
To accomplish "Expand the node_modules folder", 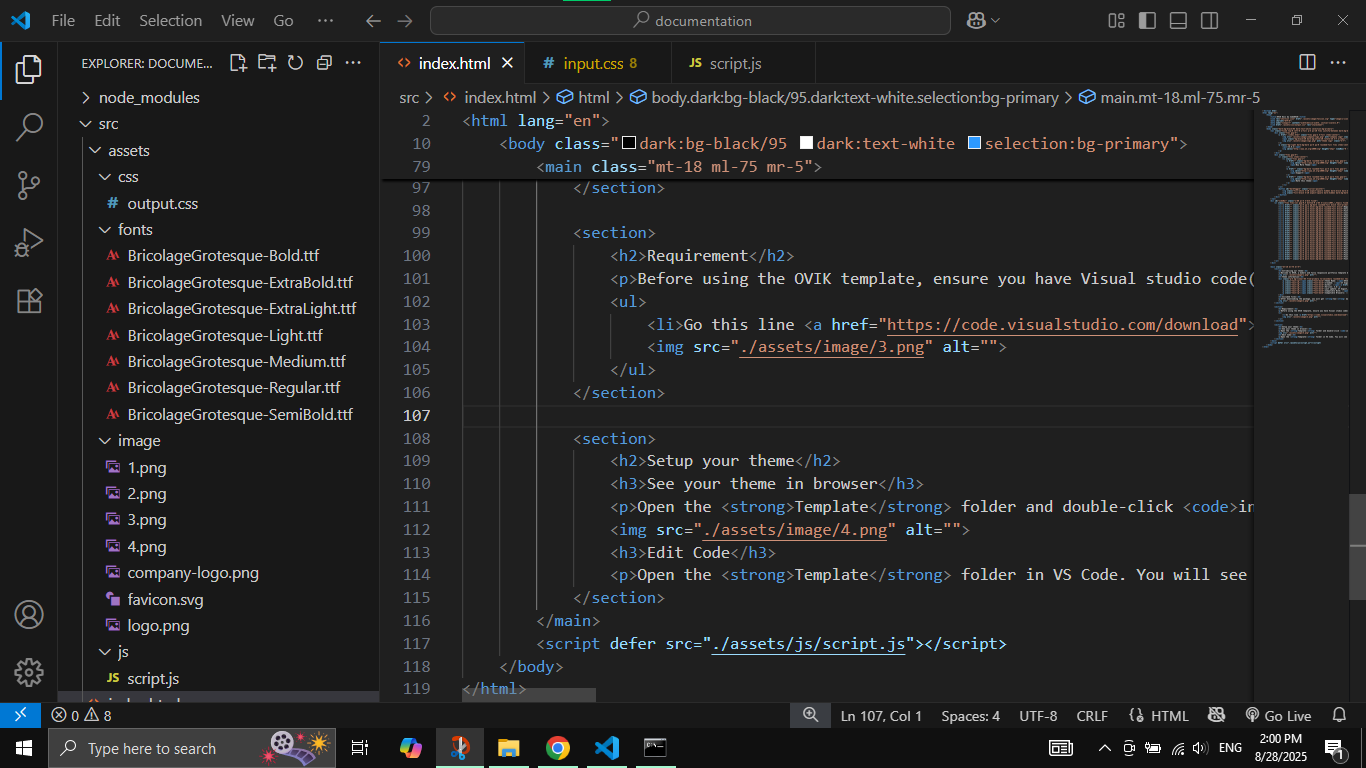I will click(148, 97).
